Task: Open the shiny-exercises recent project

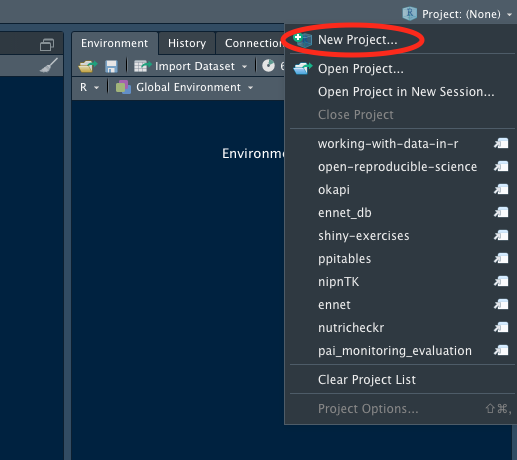Action: [x=364, y=236]
